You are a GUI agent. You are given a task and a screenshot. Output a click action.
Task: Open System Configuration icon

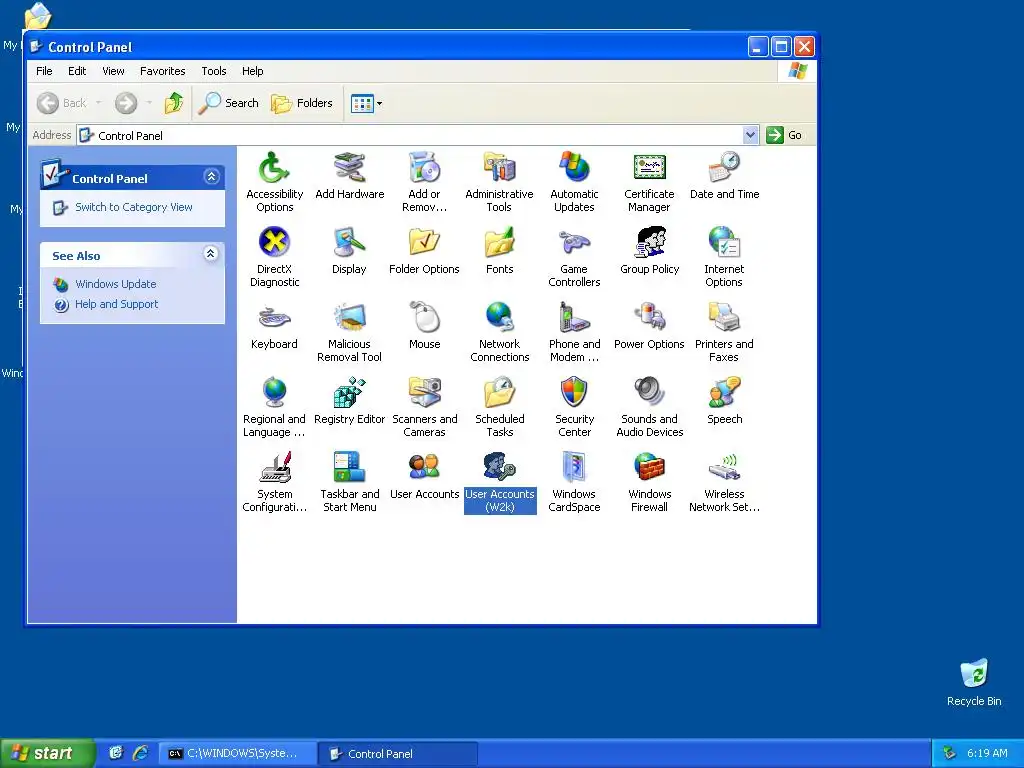[274, 468]
